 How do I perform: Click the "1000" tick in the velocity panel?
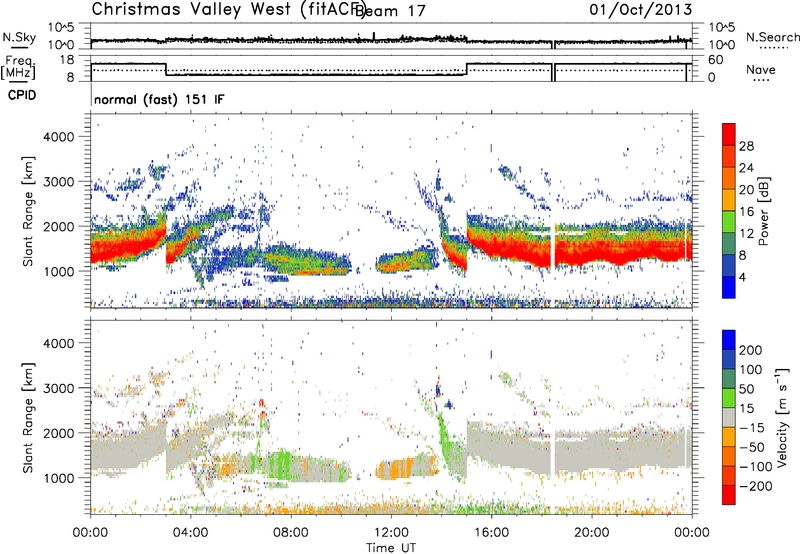coord(58,478)
